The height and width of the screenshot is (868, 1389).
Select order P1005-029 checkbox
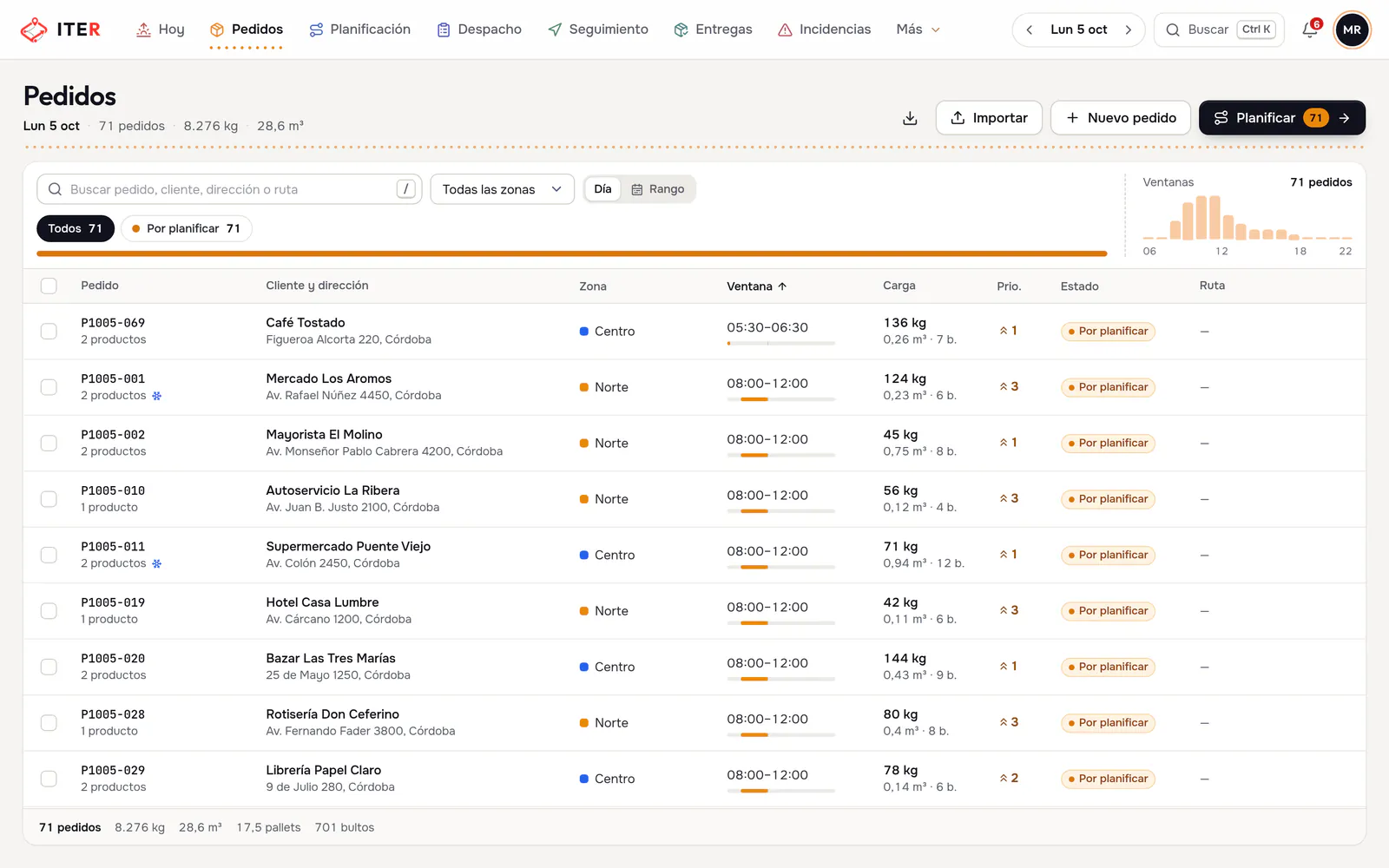click(49, 779)
